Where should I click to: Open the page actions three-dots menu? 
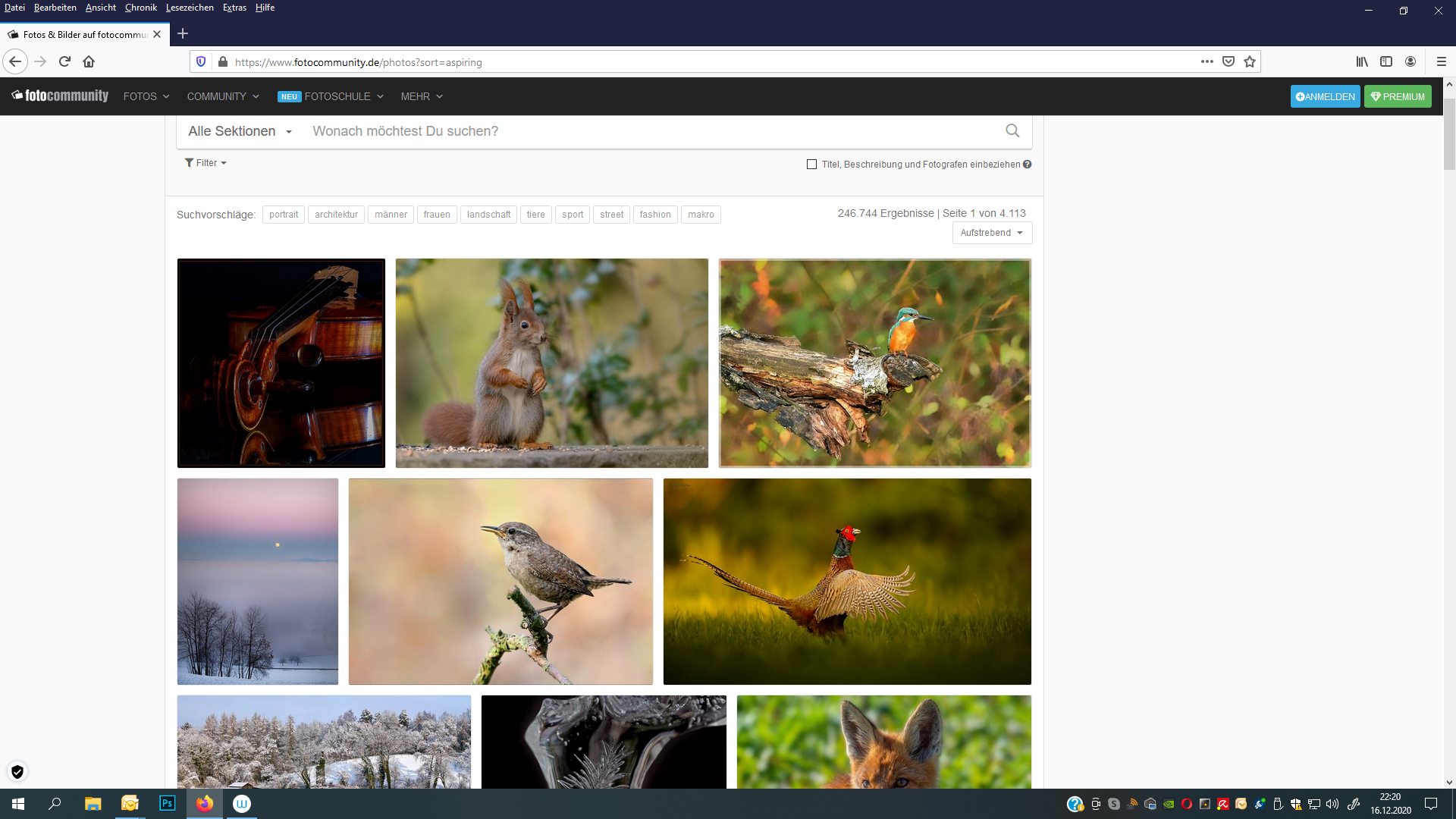point(1207,61)
